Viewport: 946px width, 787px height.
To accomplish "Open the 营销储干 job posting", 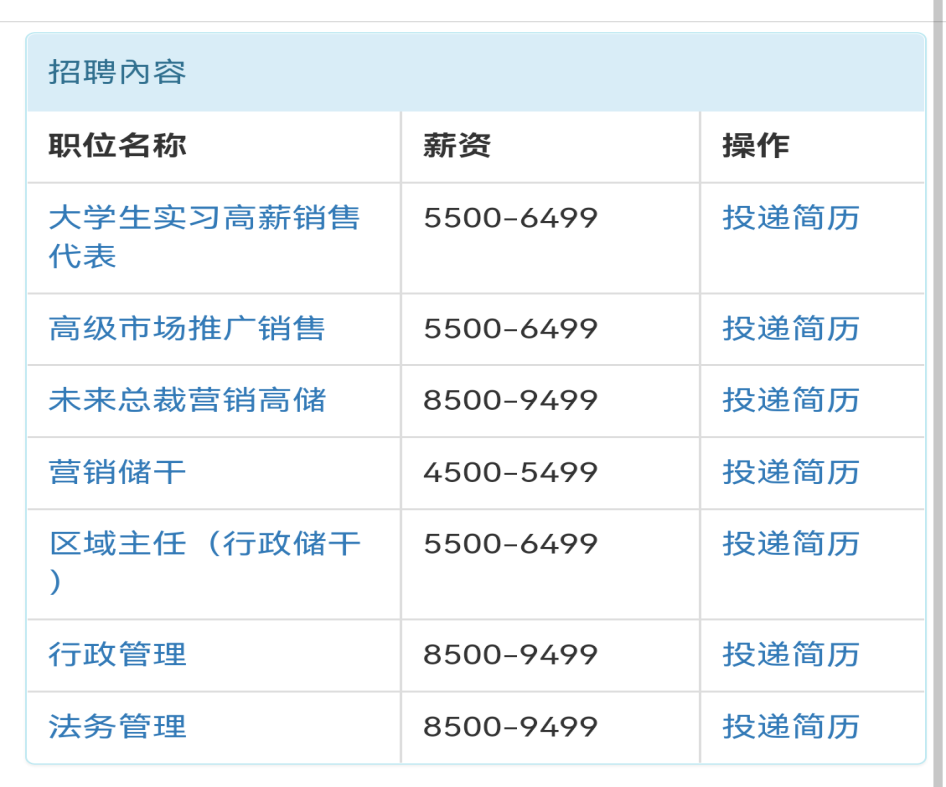I will pyautogui.click(x=118, y=472).
